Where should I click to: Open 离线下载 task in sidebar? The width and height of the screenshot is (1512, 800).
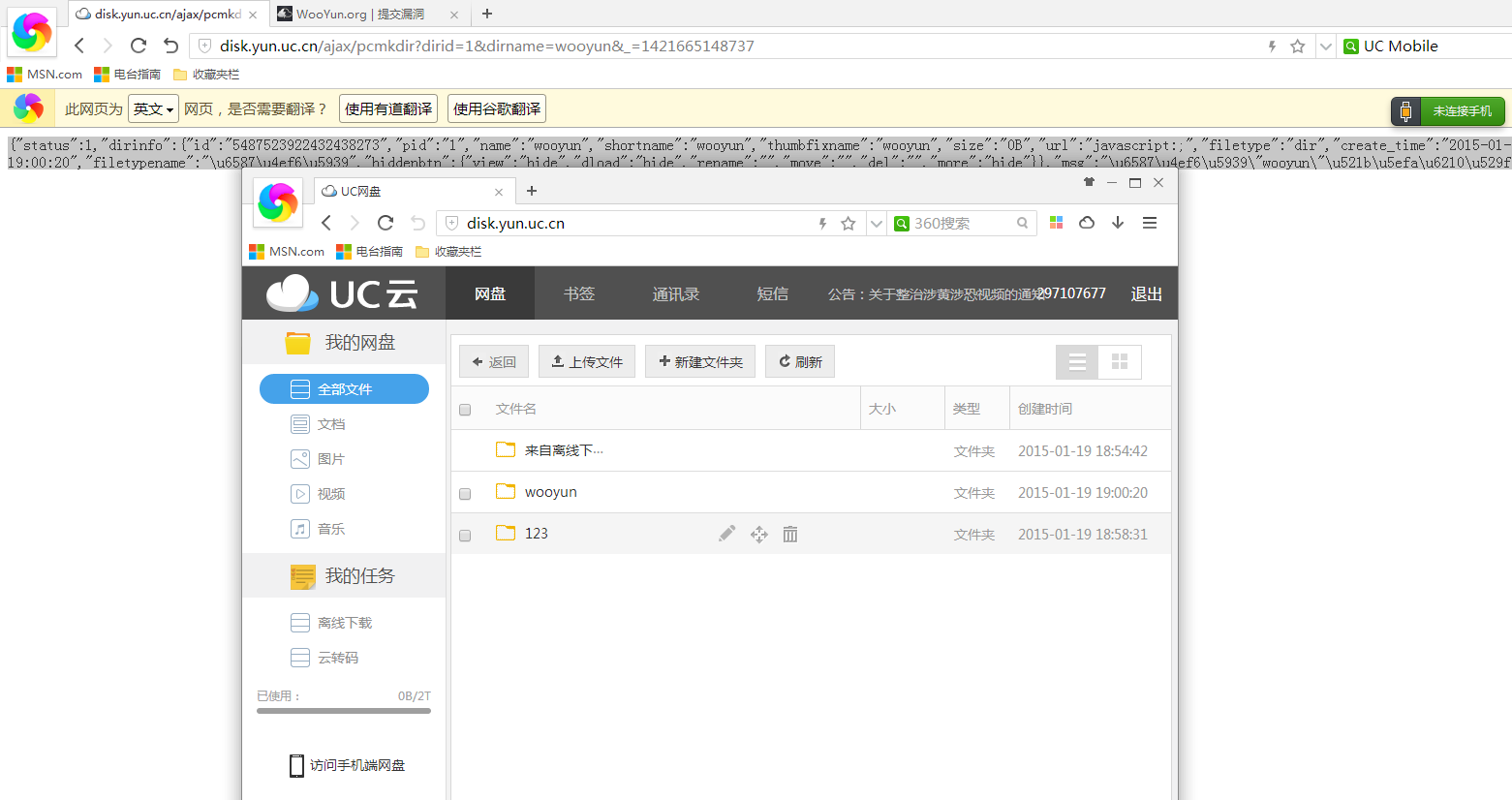click(x=331, y=623)
